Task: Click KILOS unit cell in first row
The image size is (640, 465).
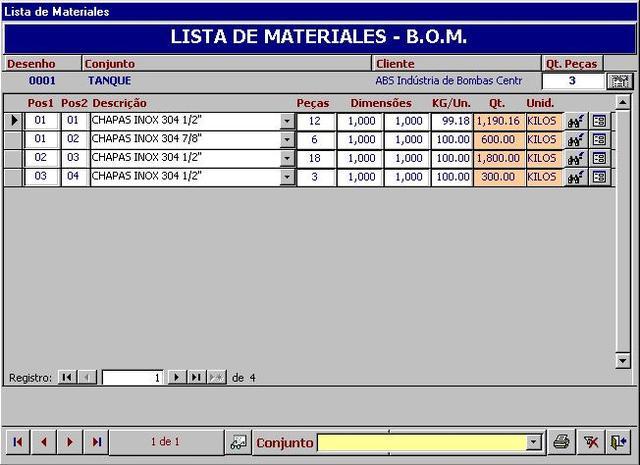Action: tap(542, 121)
